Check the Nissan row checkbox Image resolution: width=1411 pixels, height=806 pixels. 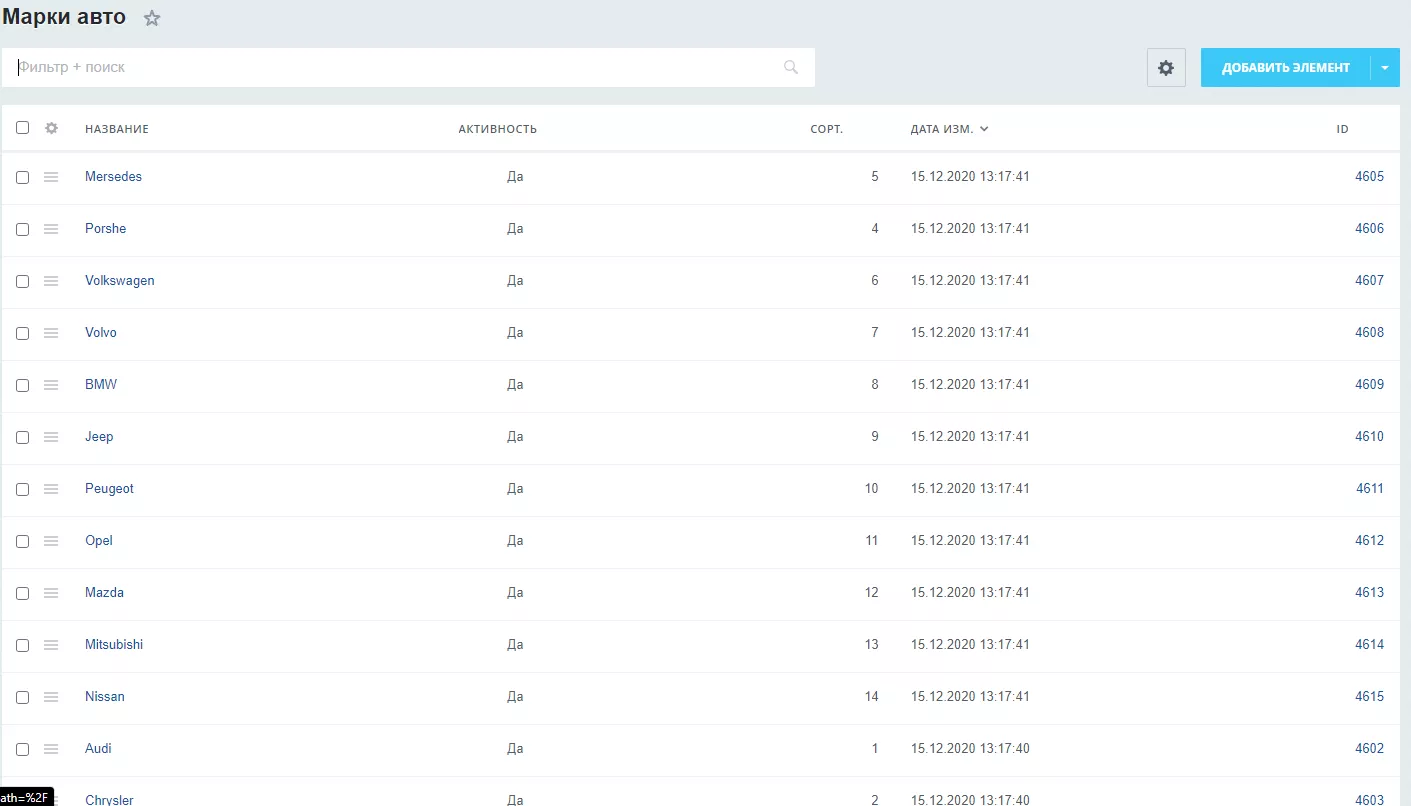click(x=22, y=697)
